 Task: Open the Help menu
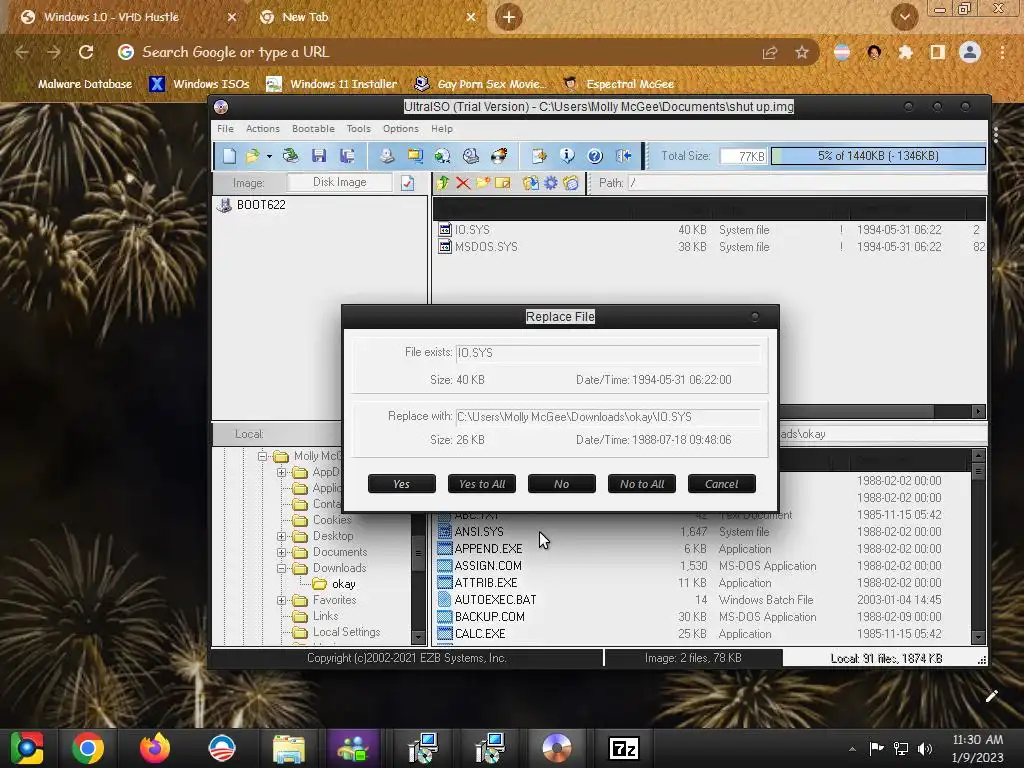[441, 129]
